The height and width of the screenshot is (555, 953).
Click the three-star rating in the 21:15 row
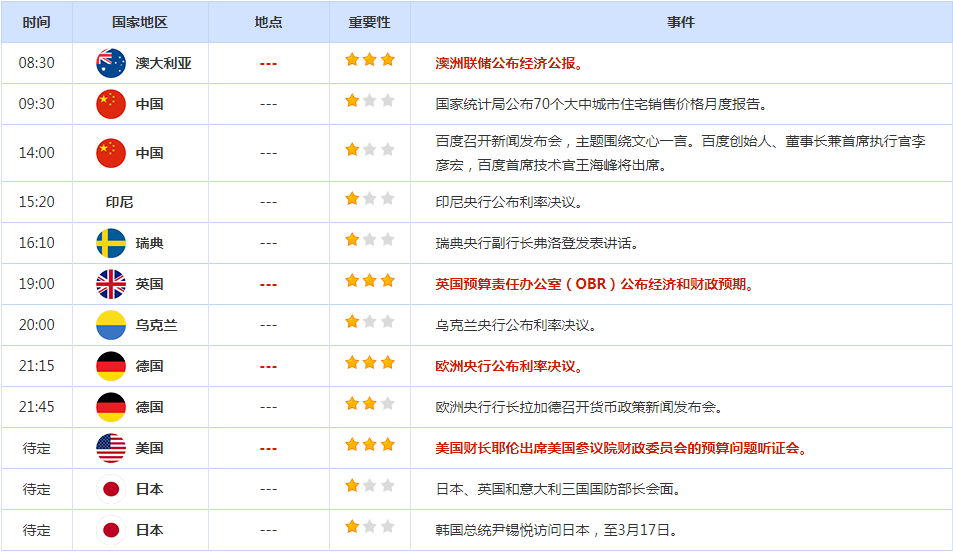[370, 363]
